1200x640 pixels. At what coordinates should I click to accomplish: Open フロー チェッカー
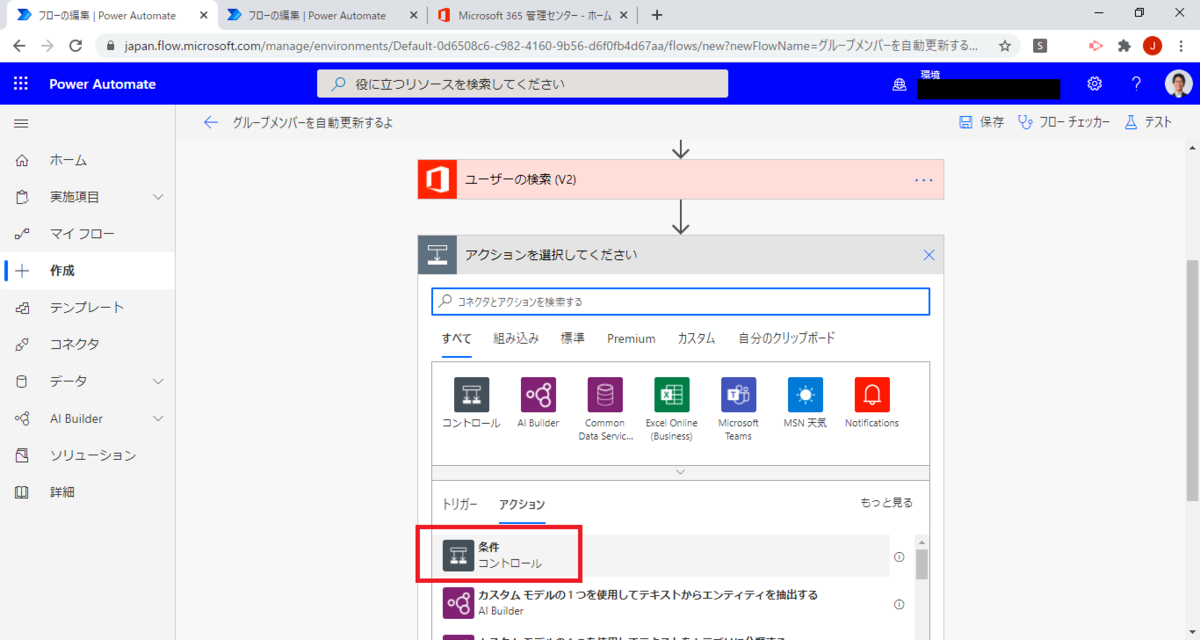click(1064, 122)
